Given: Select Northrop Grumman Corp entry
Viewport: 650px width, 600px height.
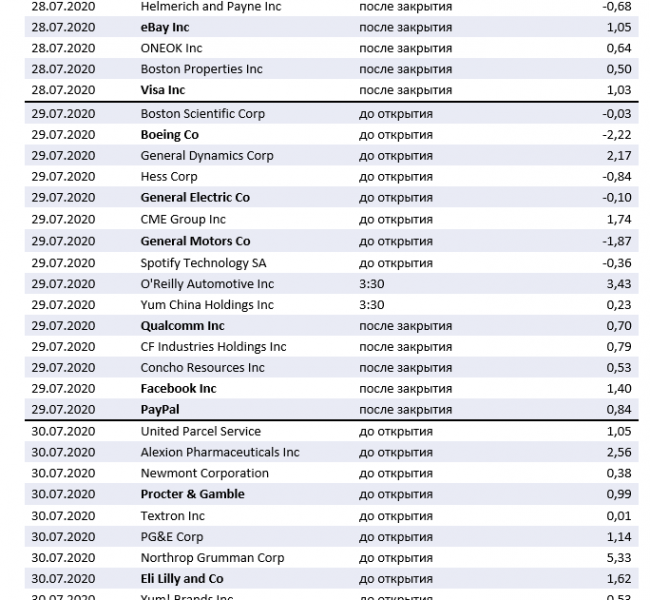Looking at the screenshot, I should pos(212,558).
